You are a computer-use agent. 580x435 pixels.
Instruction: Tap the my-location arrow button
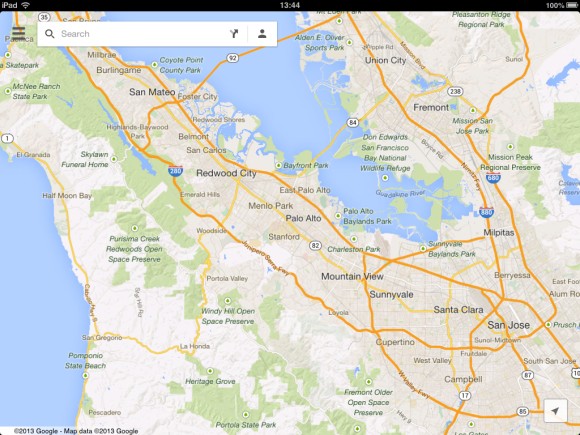pyautogui.click(x=555, y=411)
